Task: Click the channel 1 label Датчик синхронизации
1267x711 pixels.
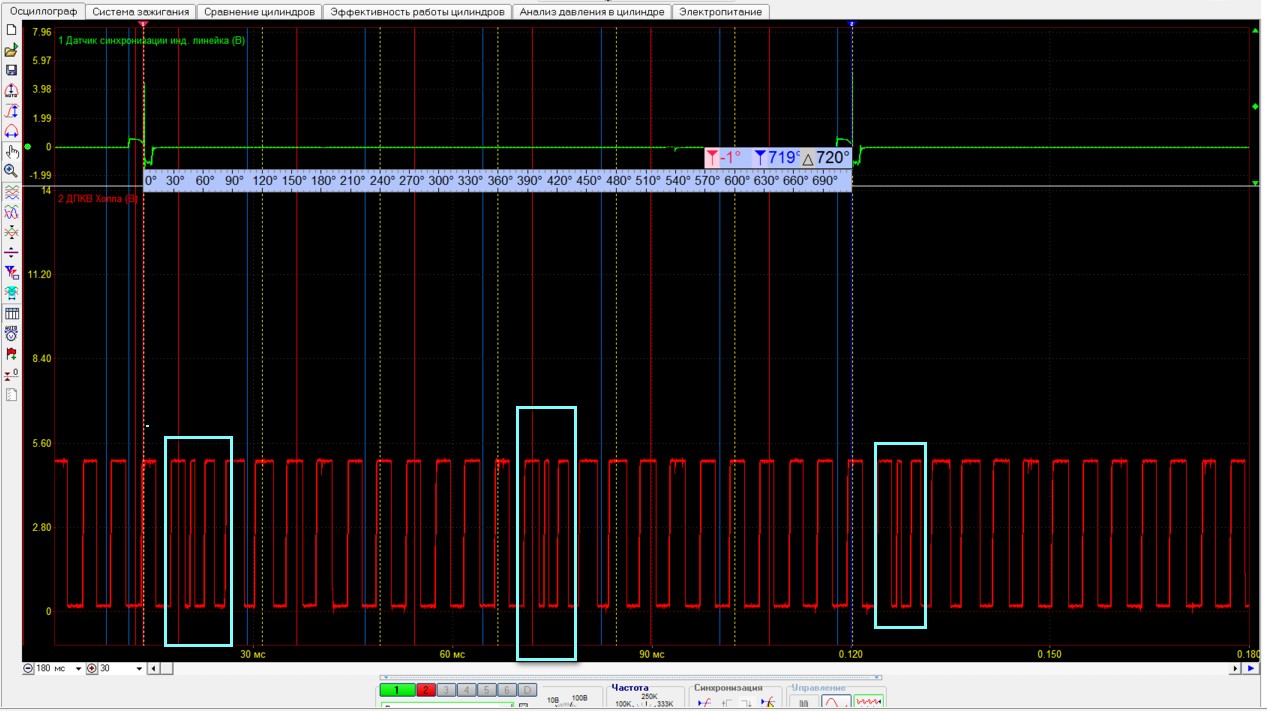Action: tap(151, 41)
